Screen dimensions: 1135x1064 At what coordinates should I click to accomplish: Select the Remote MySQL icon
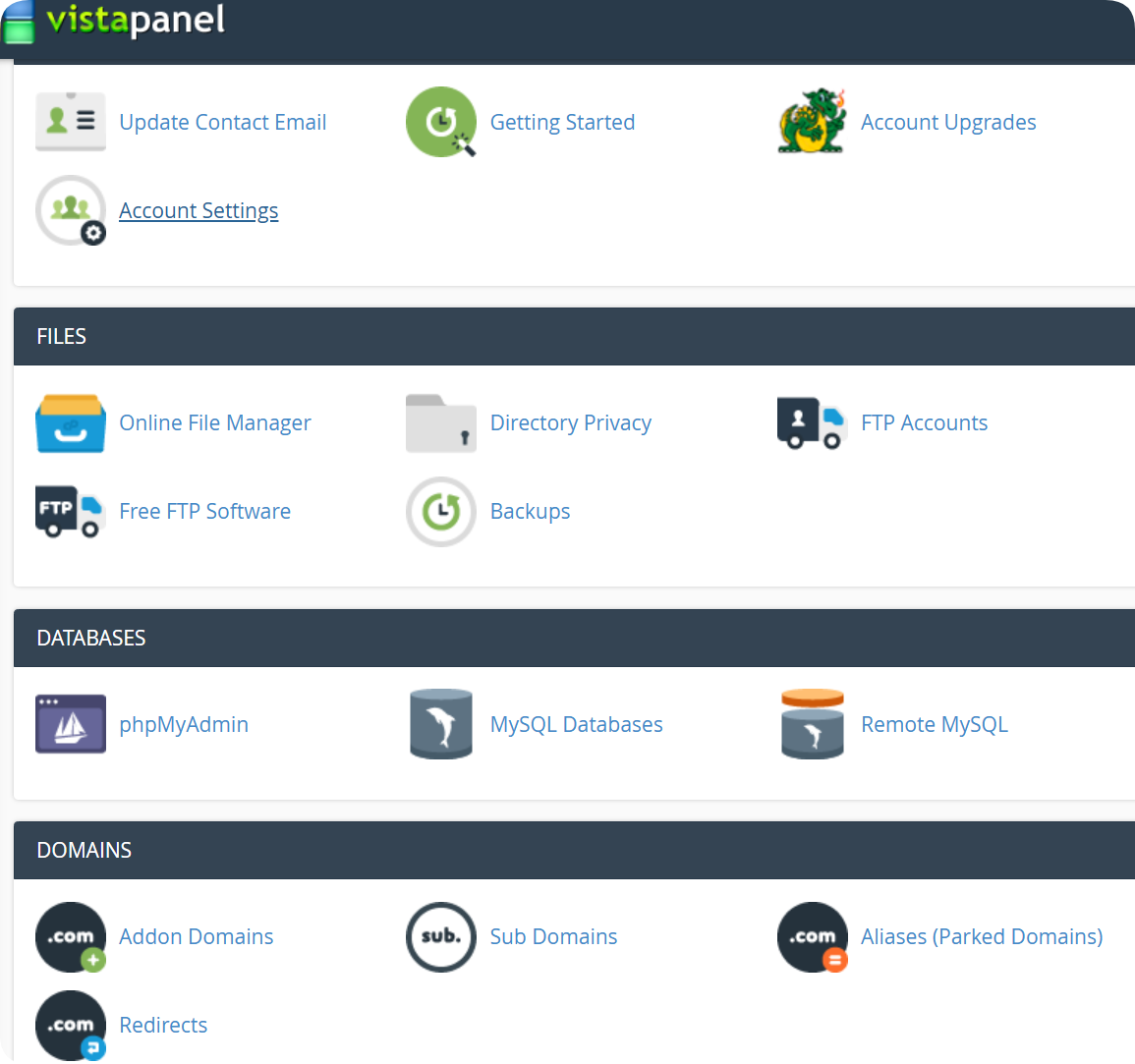[x=812, y=725]
